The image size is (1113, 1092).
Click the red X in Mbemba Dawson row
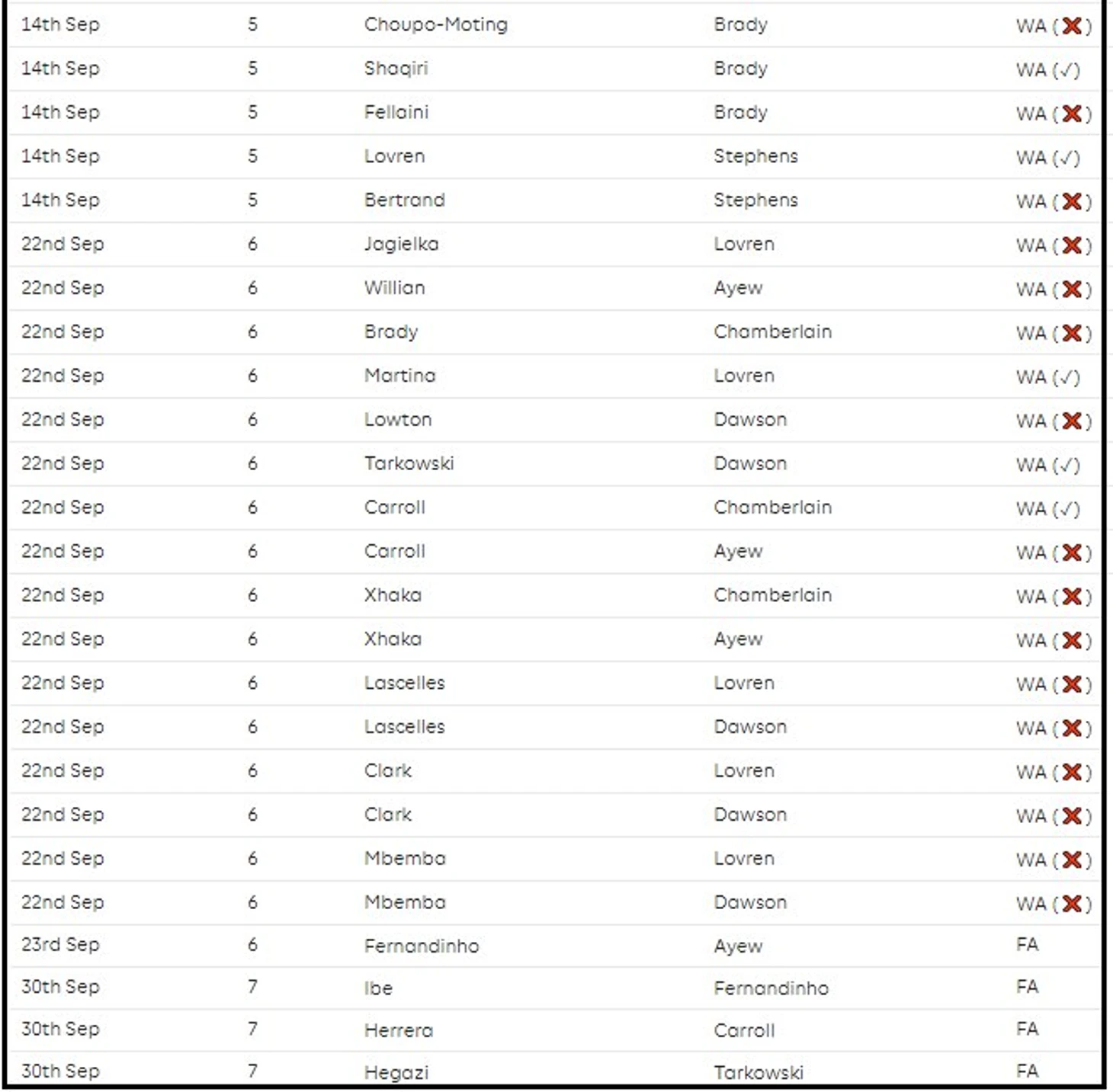click(1072, 904)
